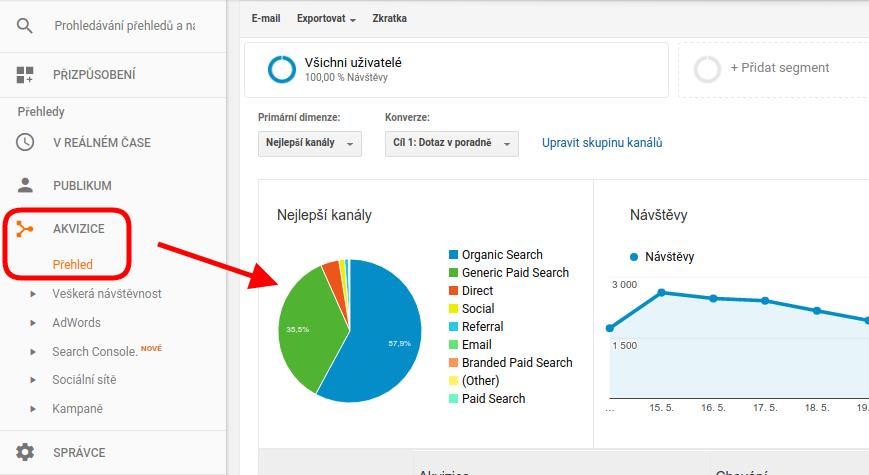Viewport: 869px width, 475px height.
Task: Click the E-mail button
Action: (265, 19)
